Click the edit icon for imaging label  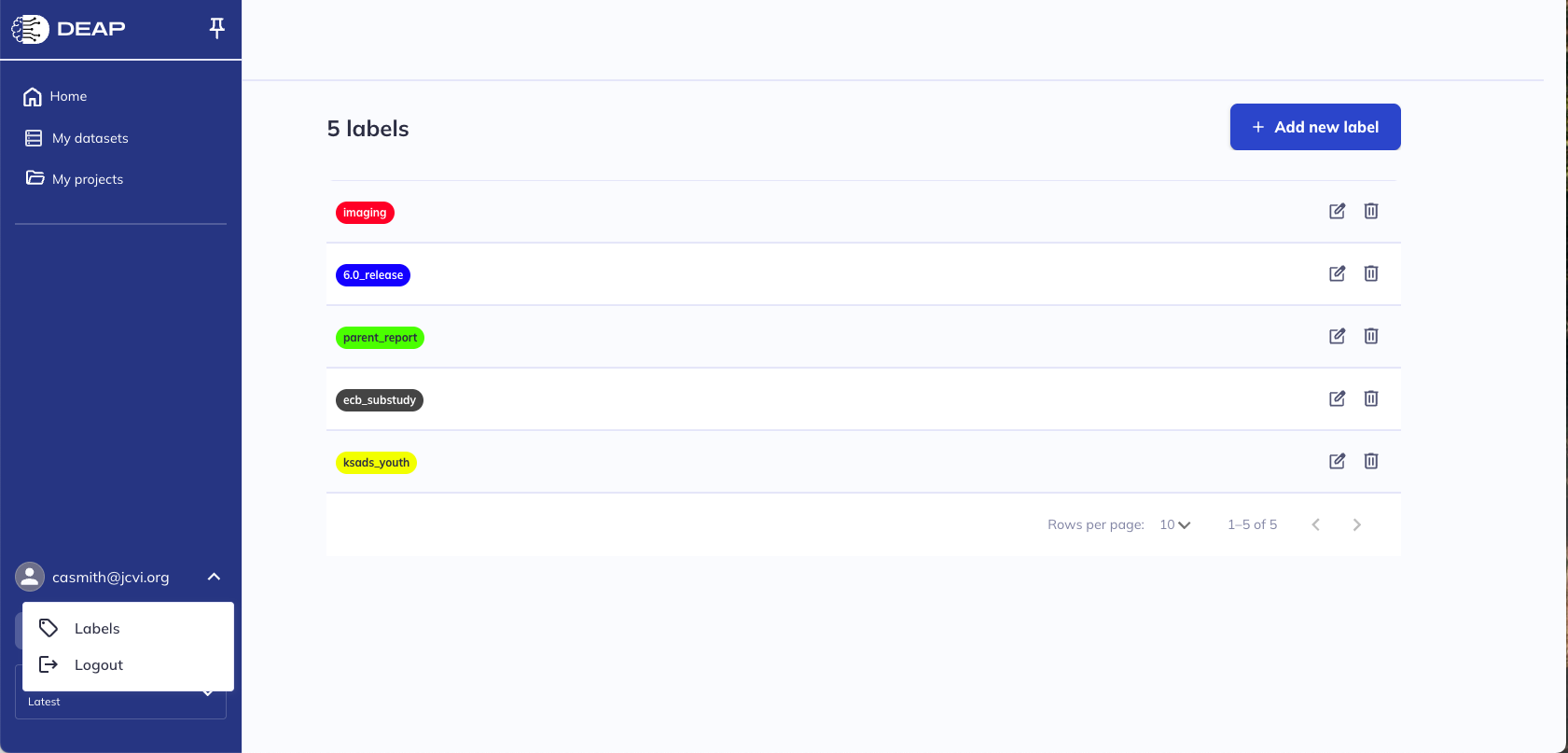click(x=1337, y=211)
